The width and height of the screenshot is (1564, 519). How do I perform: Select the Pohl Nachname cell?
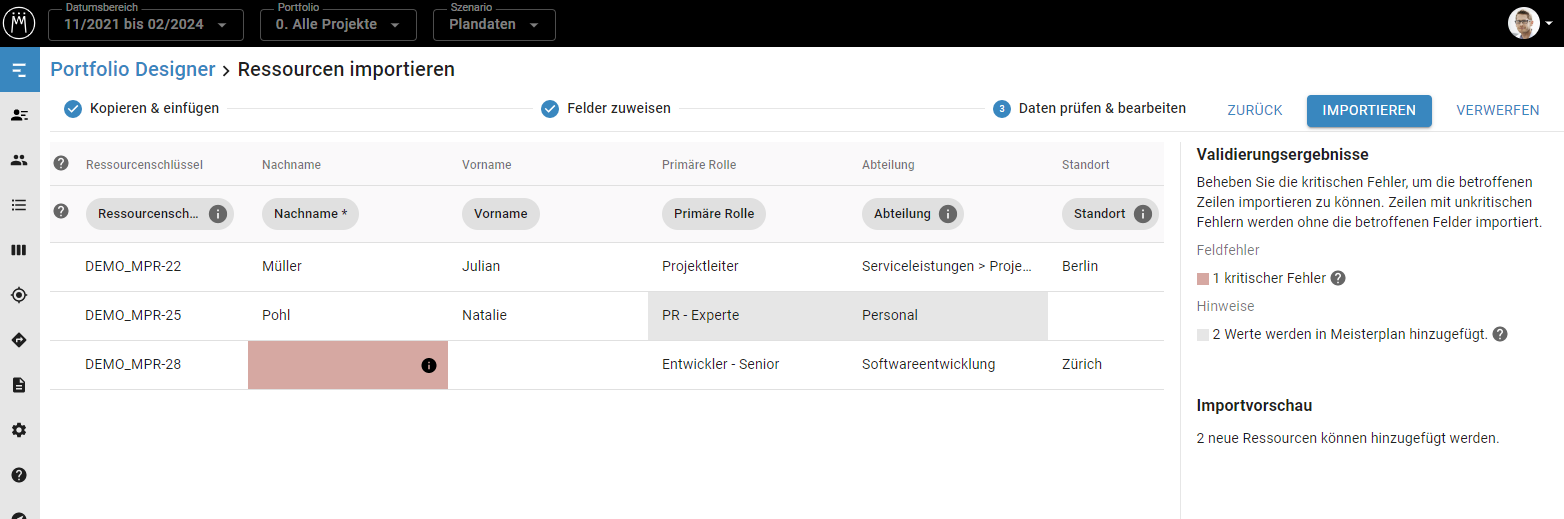coord(347,316)
